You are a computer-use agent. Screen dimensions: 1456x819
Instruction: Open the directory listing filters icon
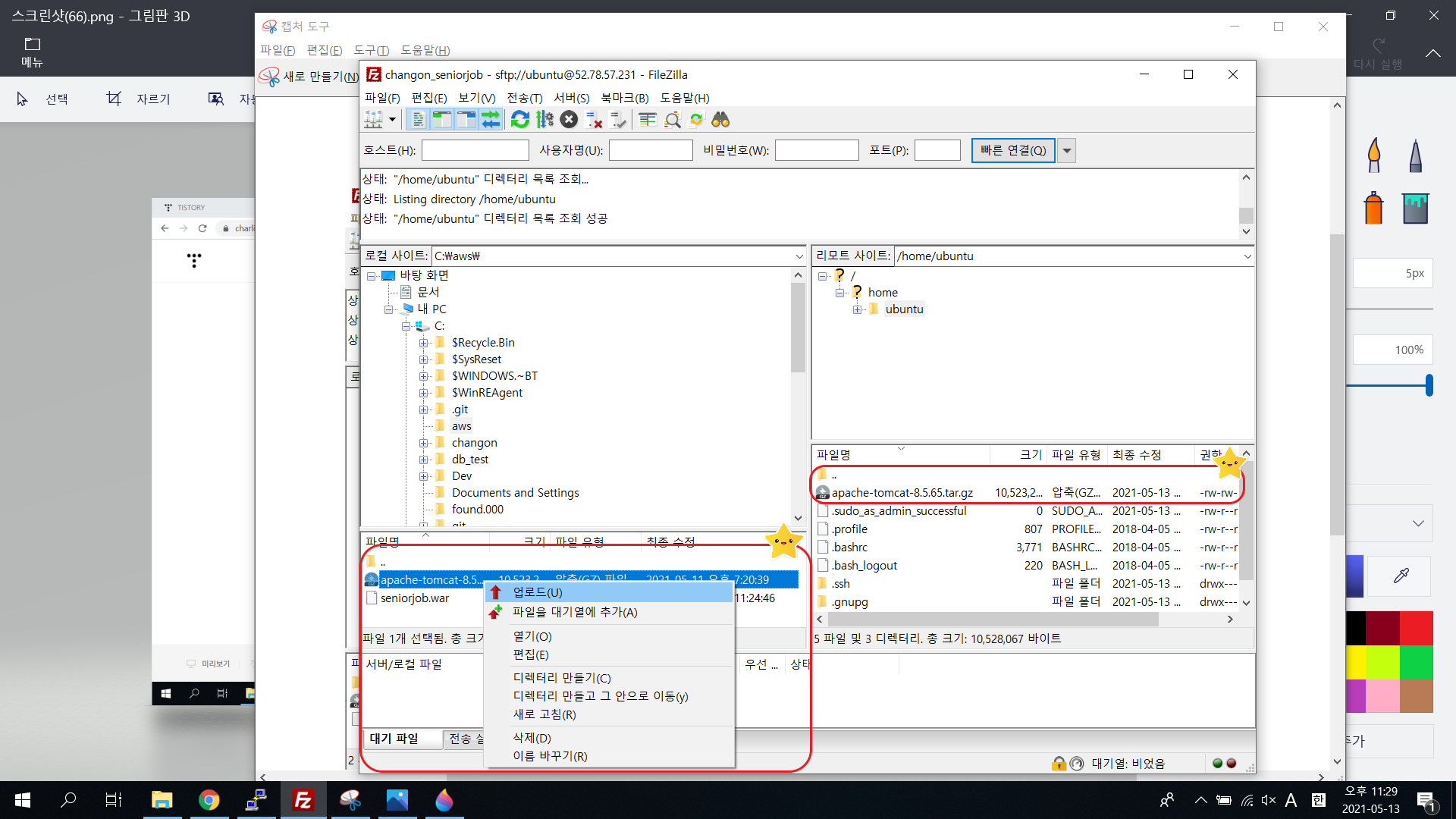[648, 120]
